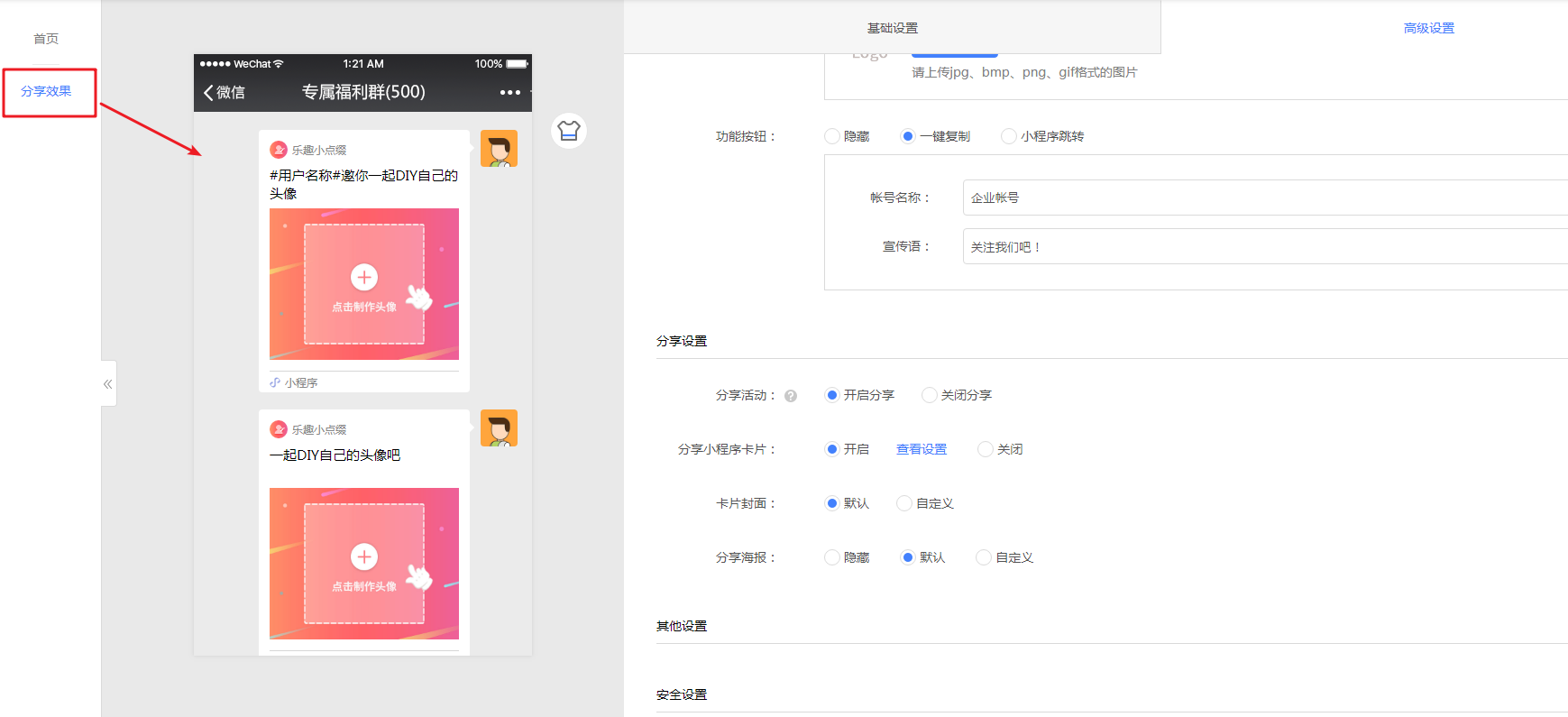Select 自定义 for 分享海报
Screen dimensions: 1568x717
click(984, 557)
